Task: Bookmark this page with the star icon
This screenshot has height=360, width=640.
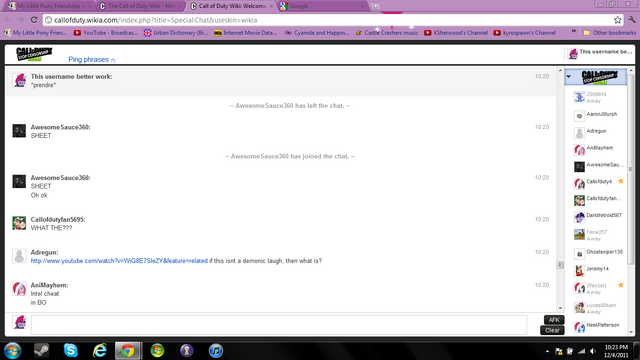Action: pos(618,20)
